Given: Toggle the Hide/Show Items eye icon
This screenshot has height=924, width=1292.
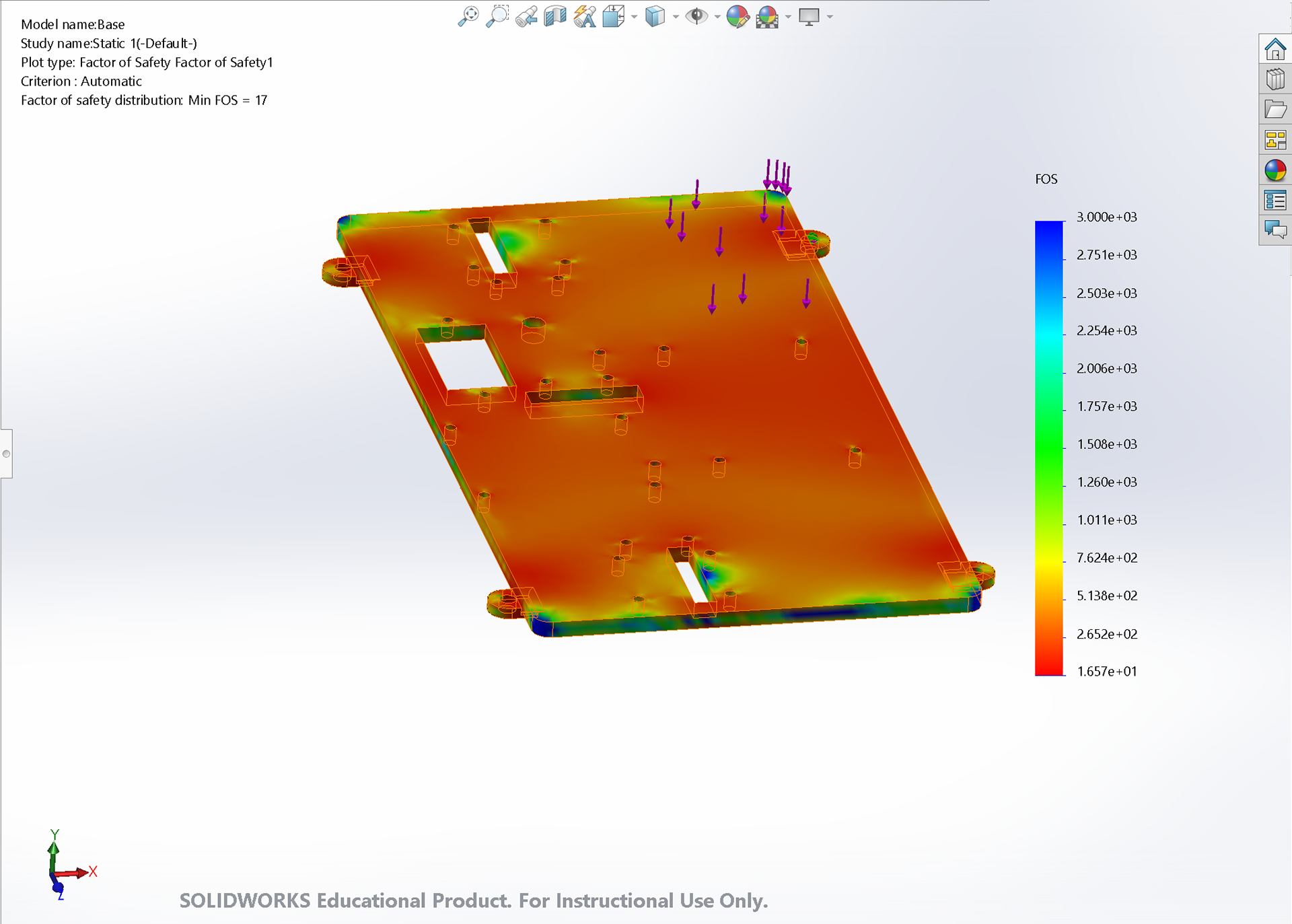Looking at the screenshot, I should point(696,16).
